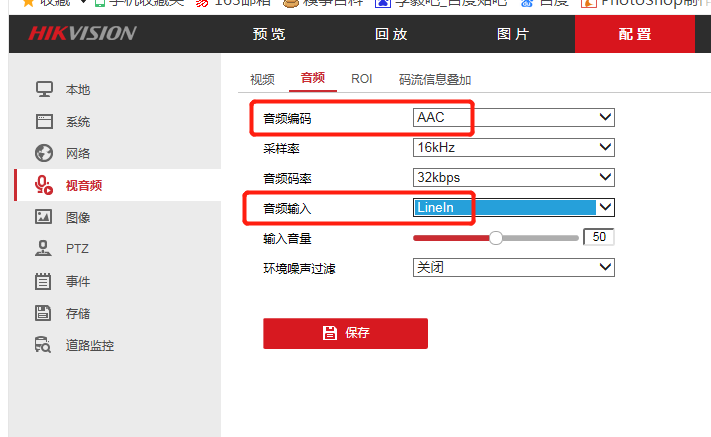
Task: Click the 本地 monitor icon in sidebar
Action: click(43, 89)
